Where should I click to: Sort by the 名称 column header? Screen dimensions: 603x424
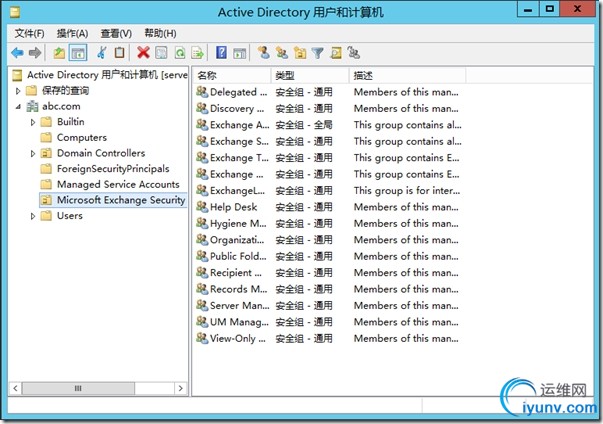[232, 76]
